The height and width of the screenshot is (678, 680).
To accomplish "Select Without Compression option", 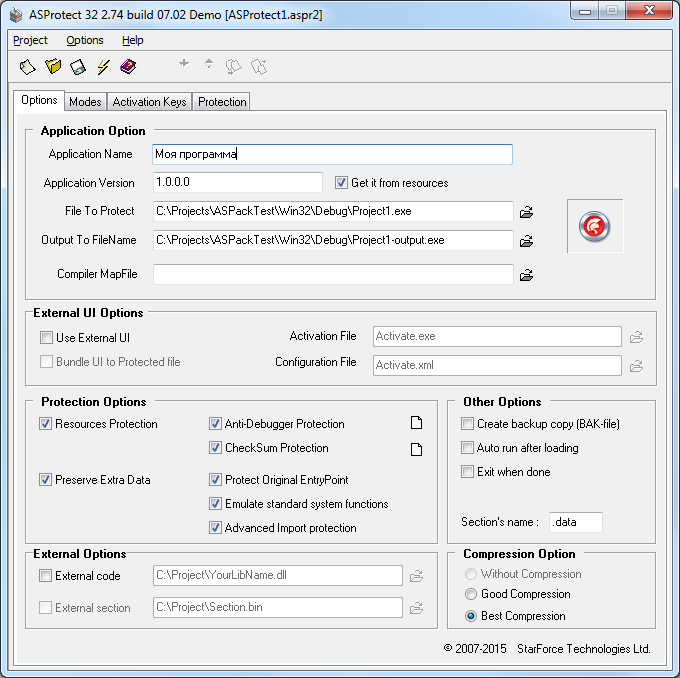I will pyautogui.click(x=471, y=574).
